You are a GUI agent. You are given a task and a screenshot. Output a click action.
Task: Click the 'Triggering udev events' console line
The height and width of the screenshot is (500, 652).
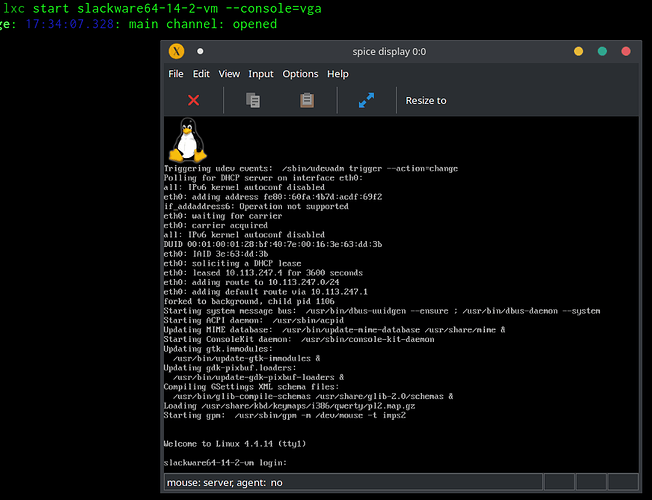(311, 168)
